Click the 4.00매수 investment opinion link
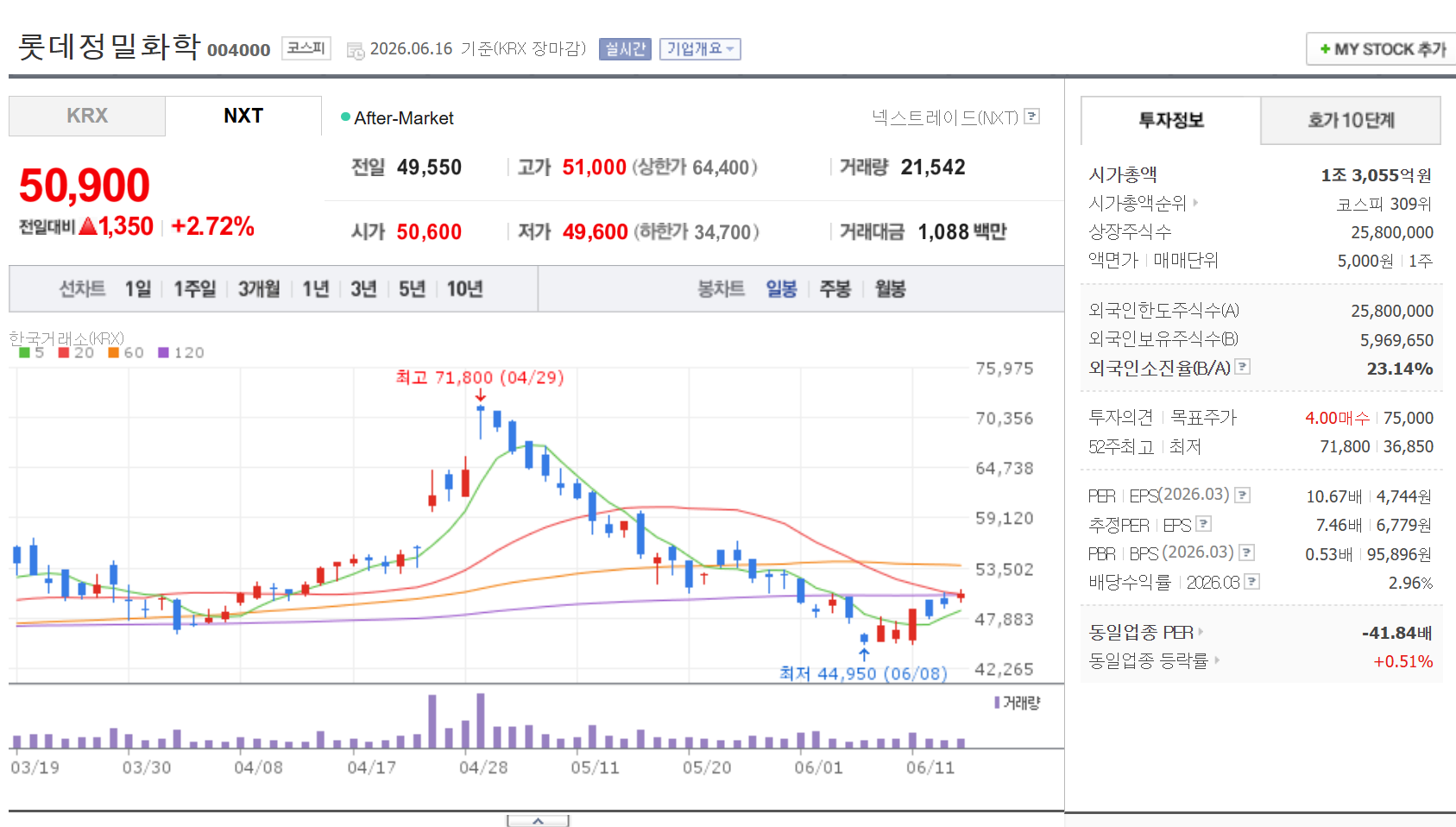Viewport: 1456px width, 827px height. coord(1337,418)
